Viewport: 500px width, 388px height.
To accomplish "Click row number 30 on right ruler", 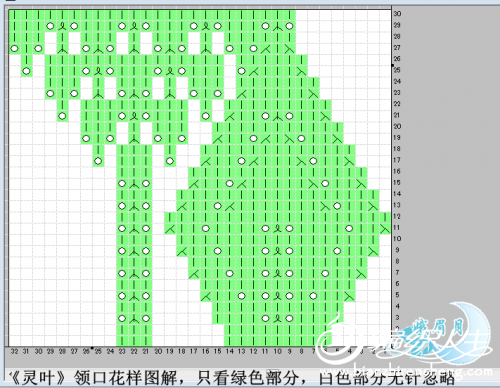I will click(397, 14).
